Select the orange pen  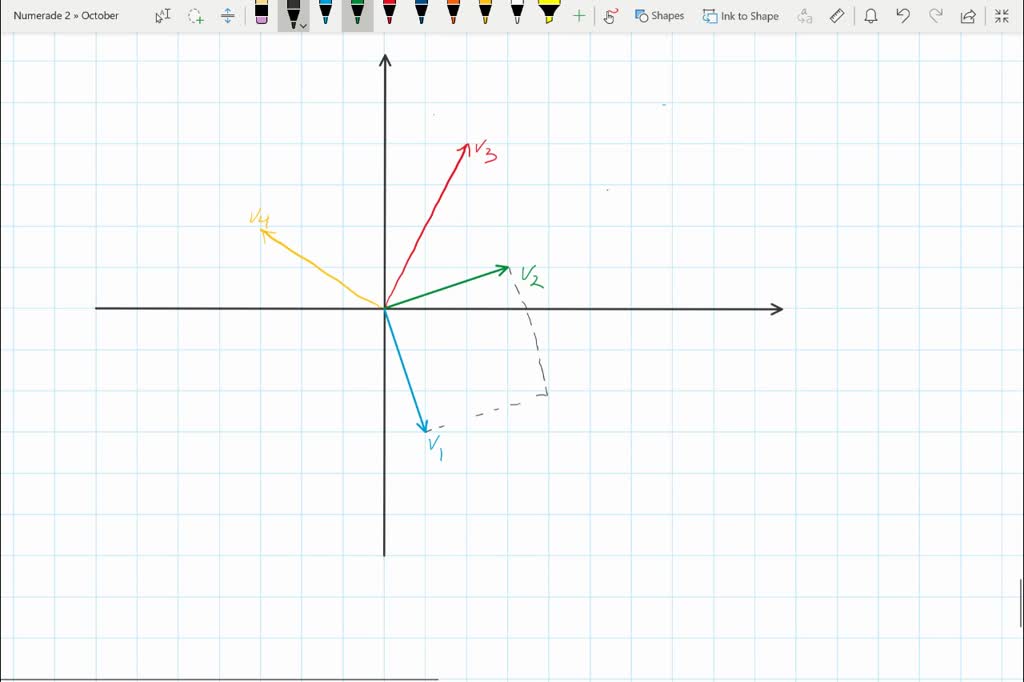454,15
